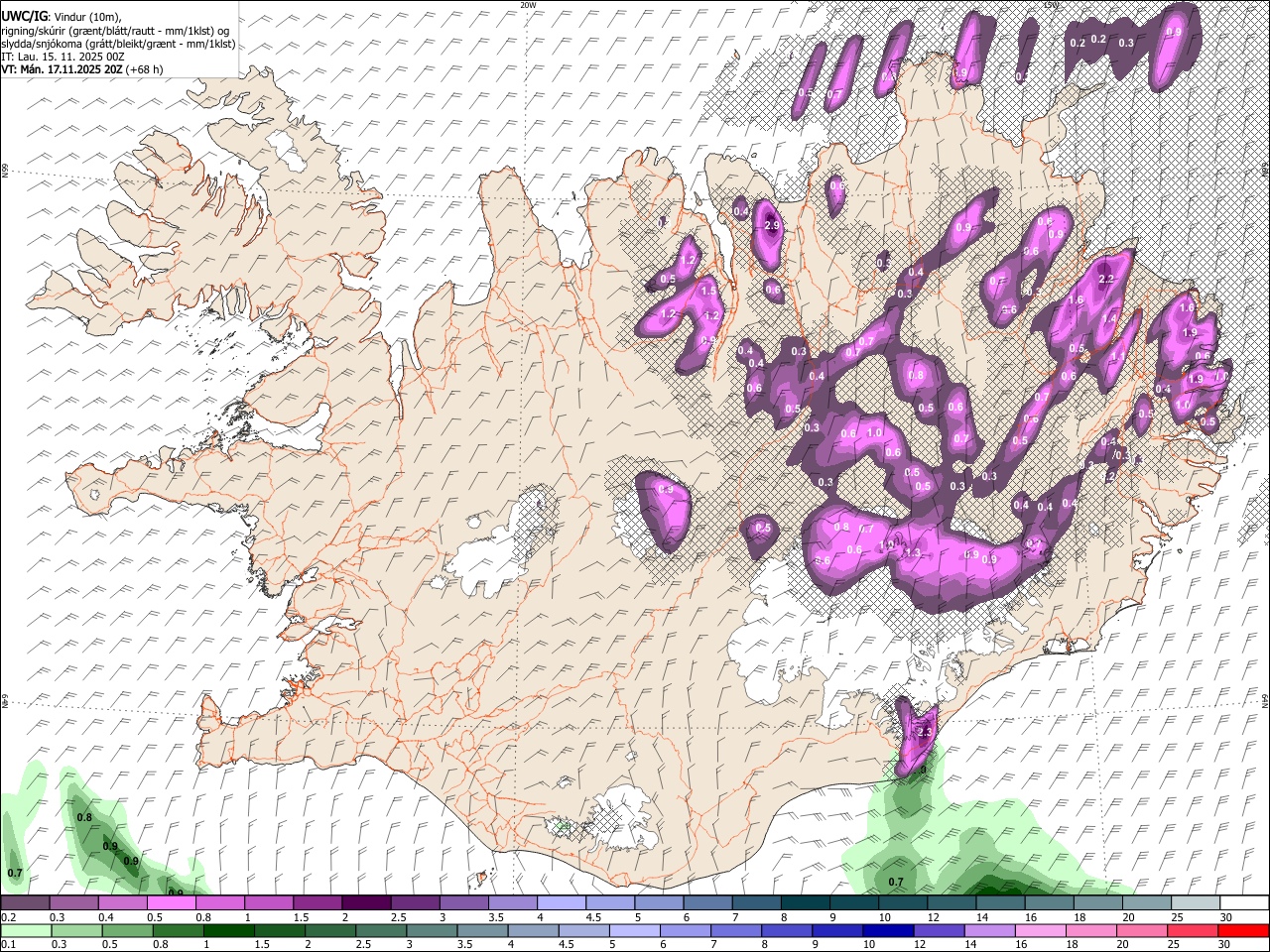This screenshot has height=952, width=1270.
Task: Click the green "0.8" rain value in the southwest
Action: (84, 817)
